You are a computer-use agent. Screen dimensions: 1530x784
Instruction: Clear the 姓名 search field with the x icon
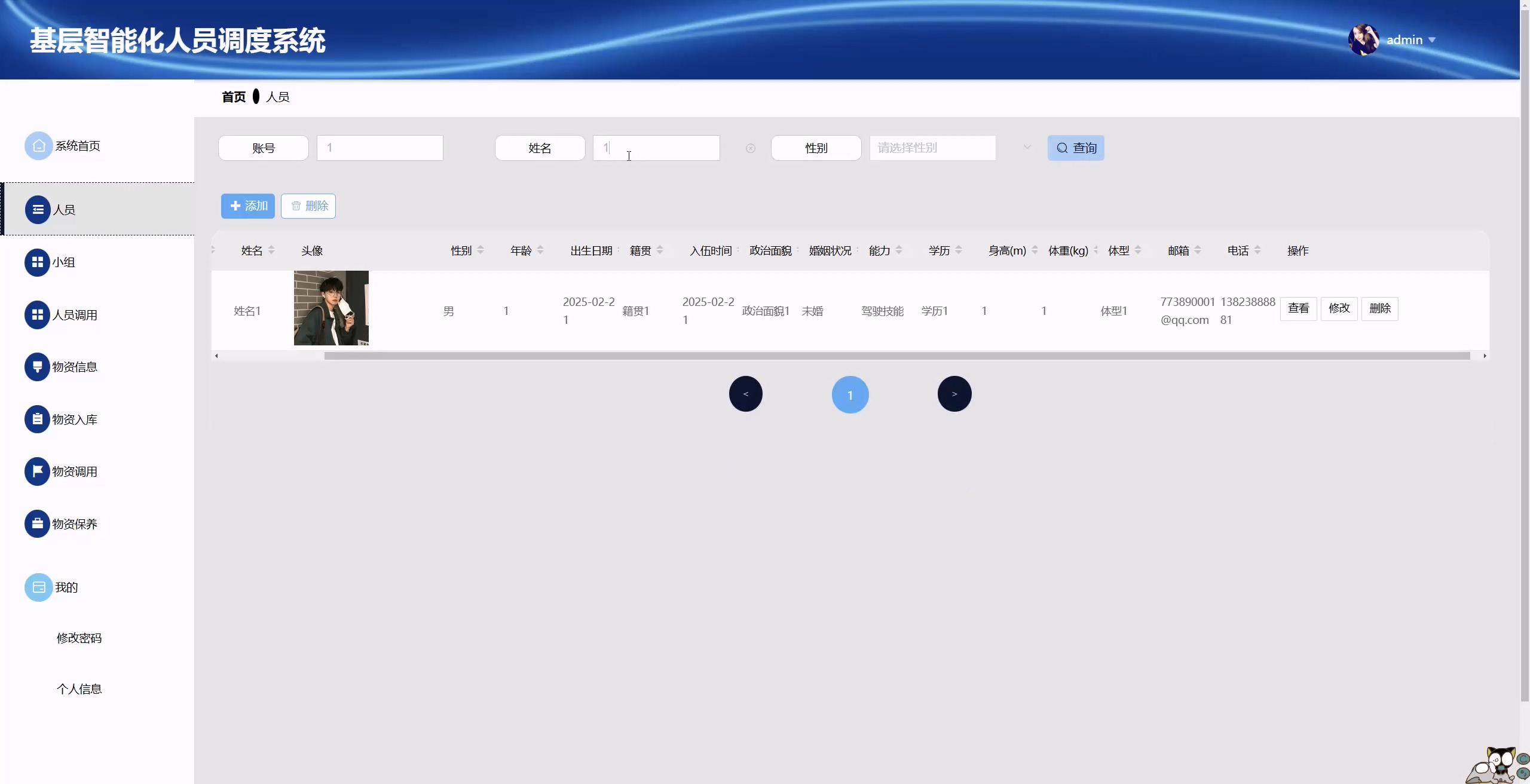pyautogui.click(x=751, y=148)
